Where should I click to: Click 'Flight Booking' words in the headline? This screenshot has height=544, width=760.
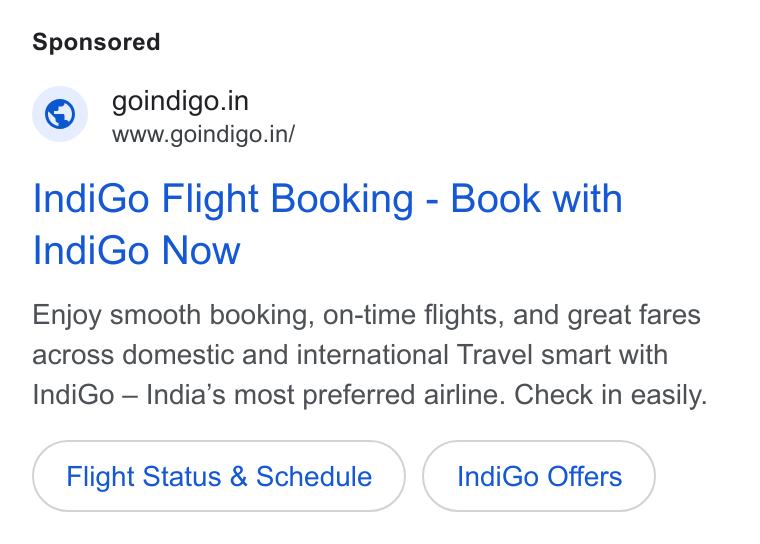287,198
